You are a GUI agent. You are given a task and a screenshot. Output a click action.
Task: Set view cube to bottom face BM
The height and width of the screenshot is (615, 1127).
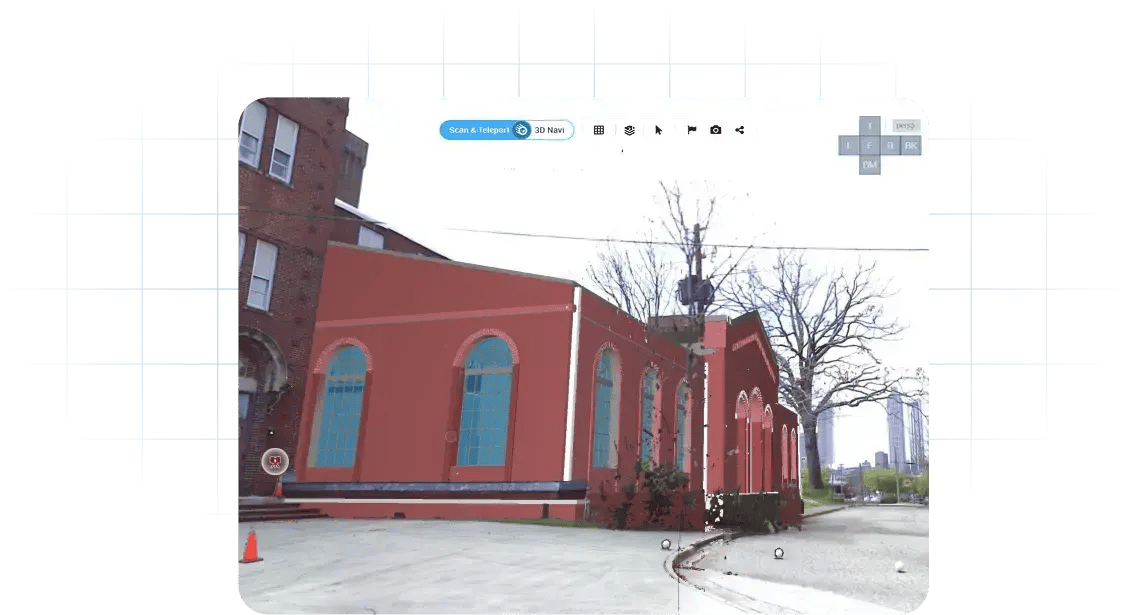[870, 165]
